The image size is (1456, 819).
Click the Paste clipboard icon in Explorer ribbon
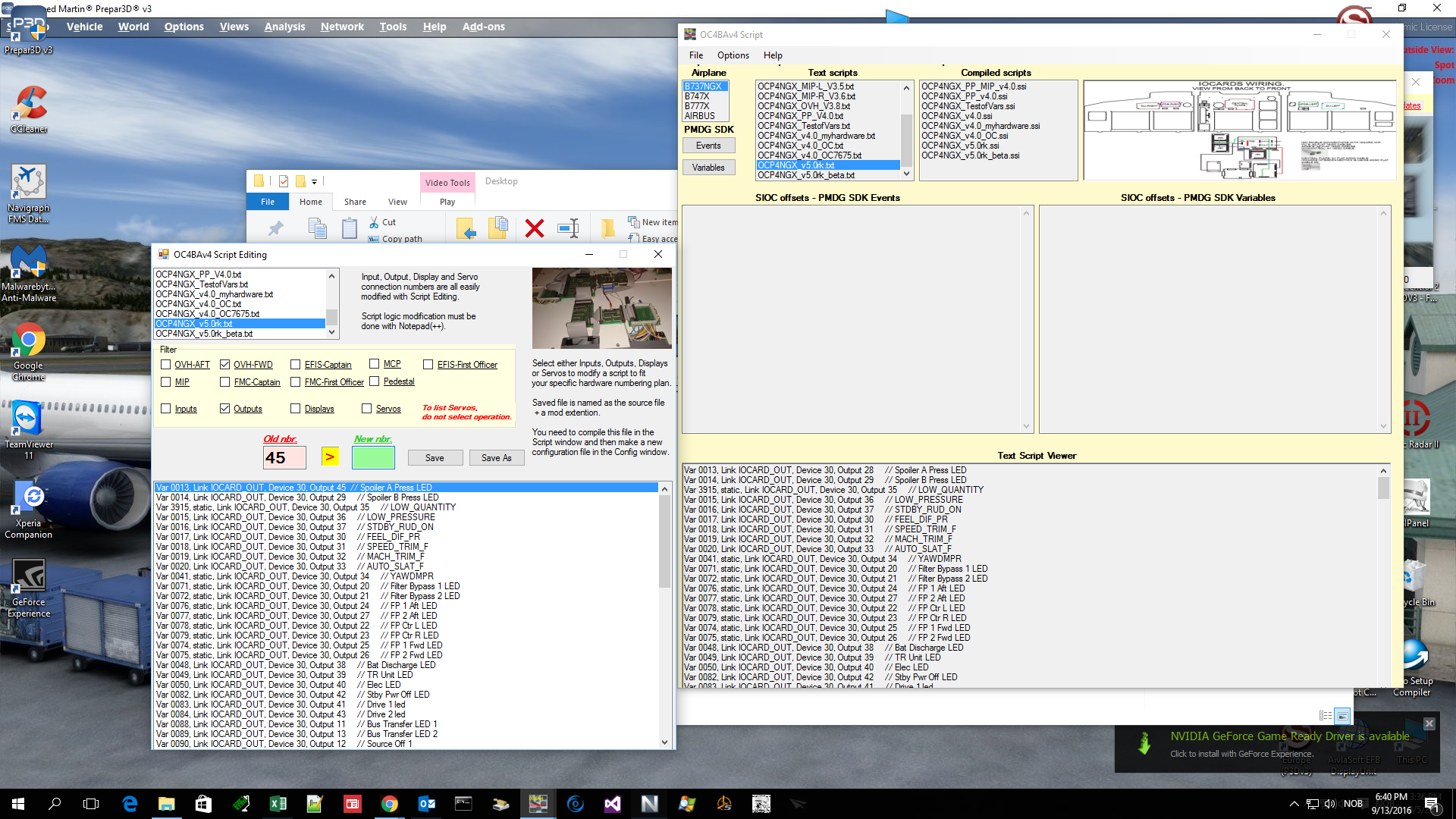tap(349, 227)
